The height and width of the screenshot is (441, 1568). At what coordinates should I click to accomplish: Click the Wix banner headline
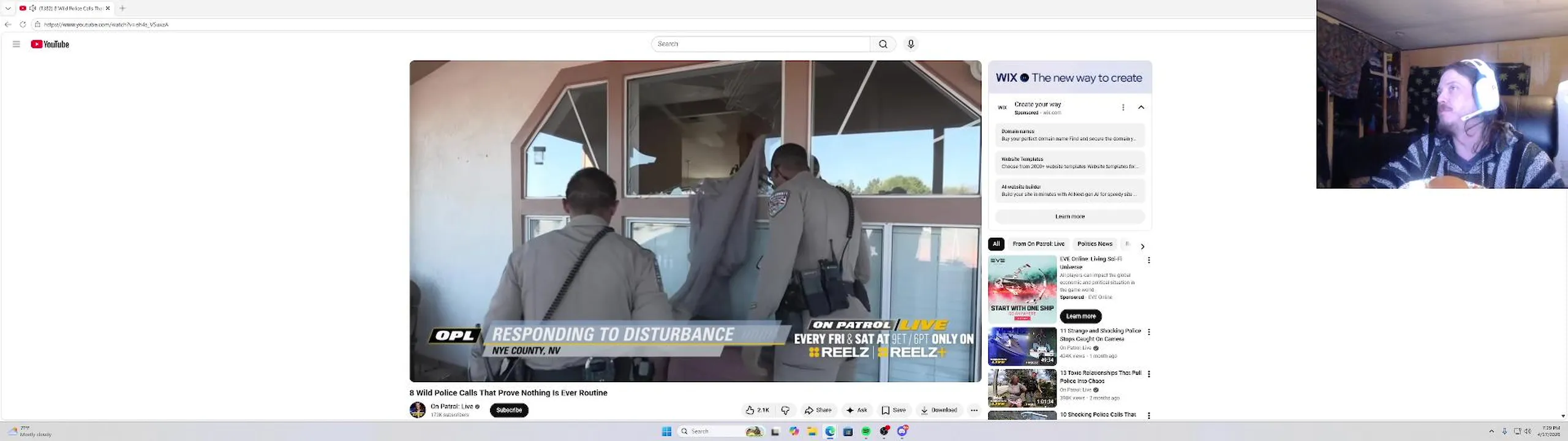point(1069,78)
